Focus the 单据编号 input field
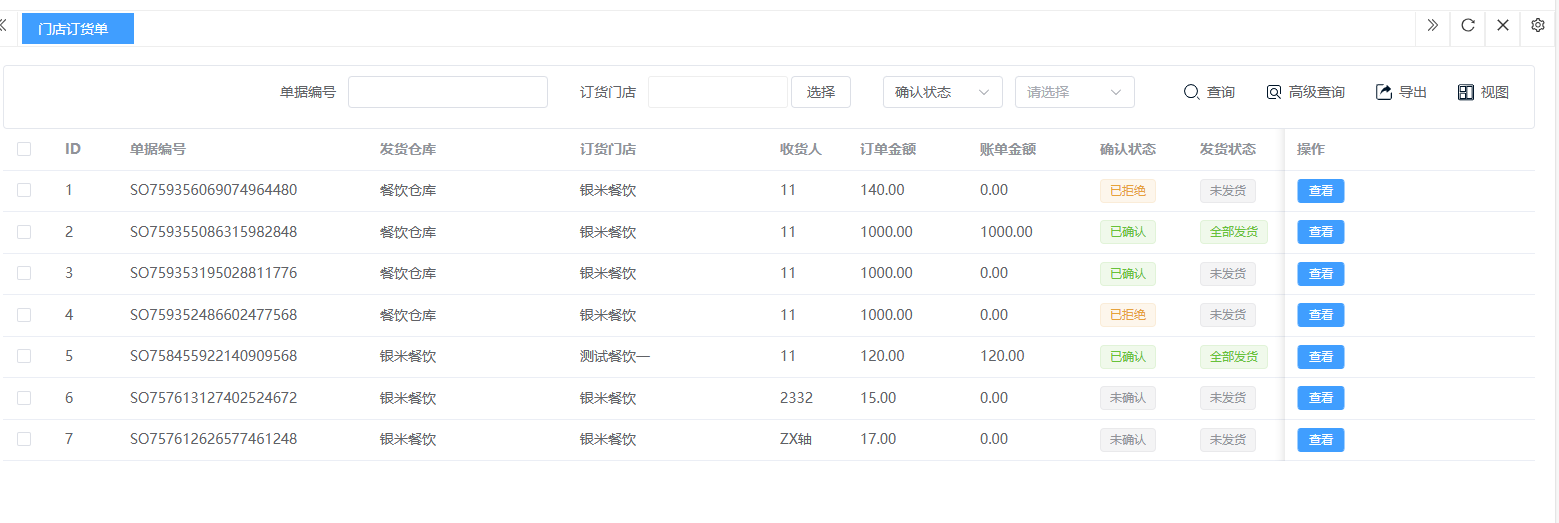 (447, 92)
